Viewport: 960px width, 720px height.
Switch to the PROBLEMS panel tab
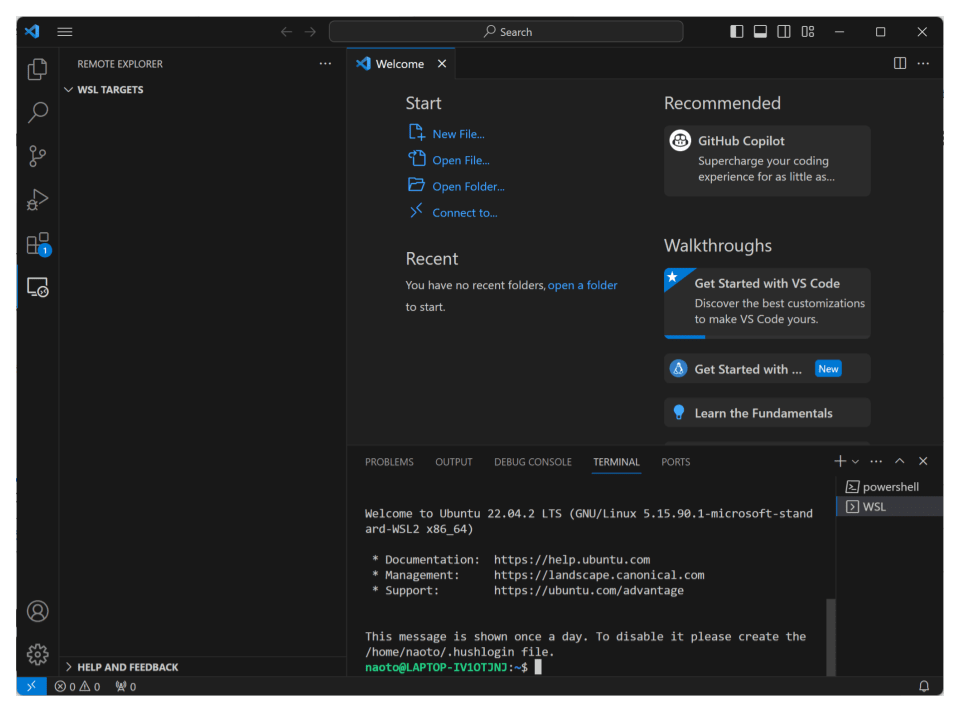389,462
